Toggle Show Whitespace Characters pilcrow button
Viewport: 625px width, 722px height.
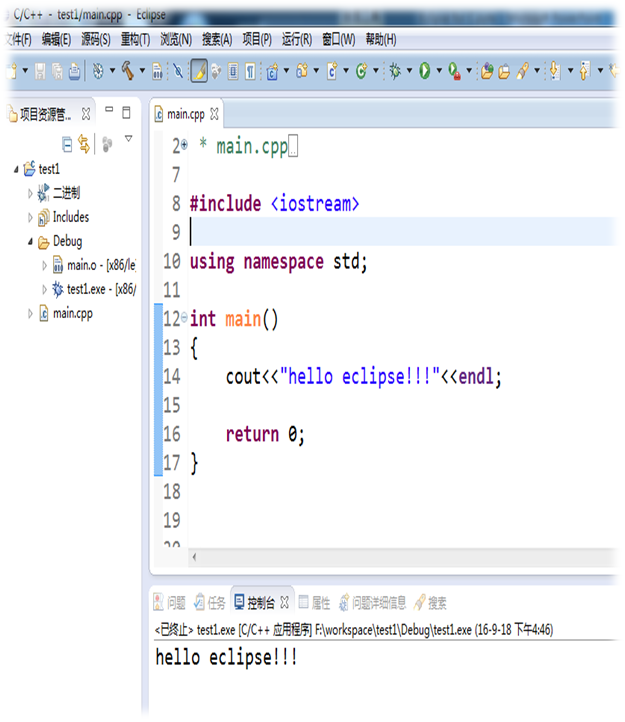click(x=249, y=71)
